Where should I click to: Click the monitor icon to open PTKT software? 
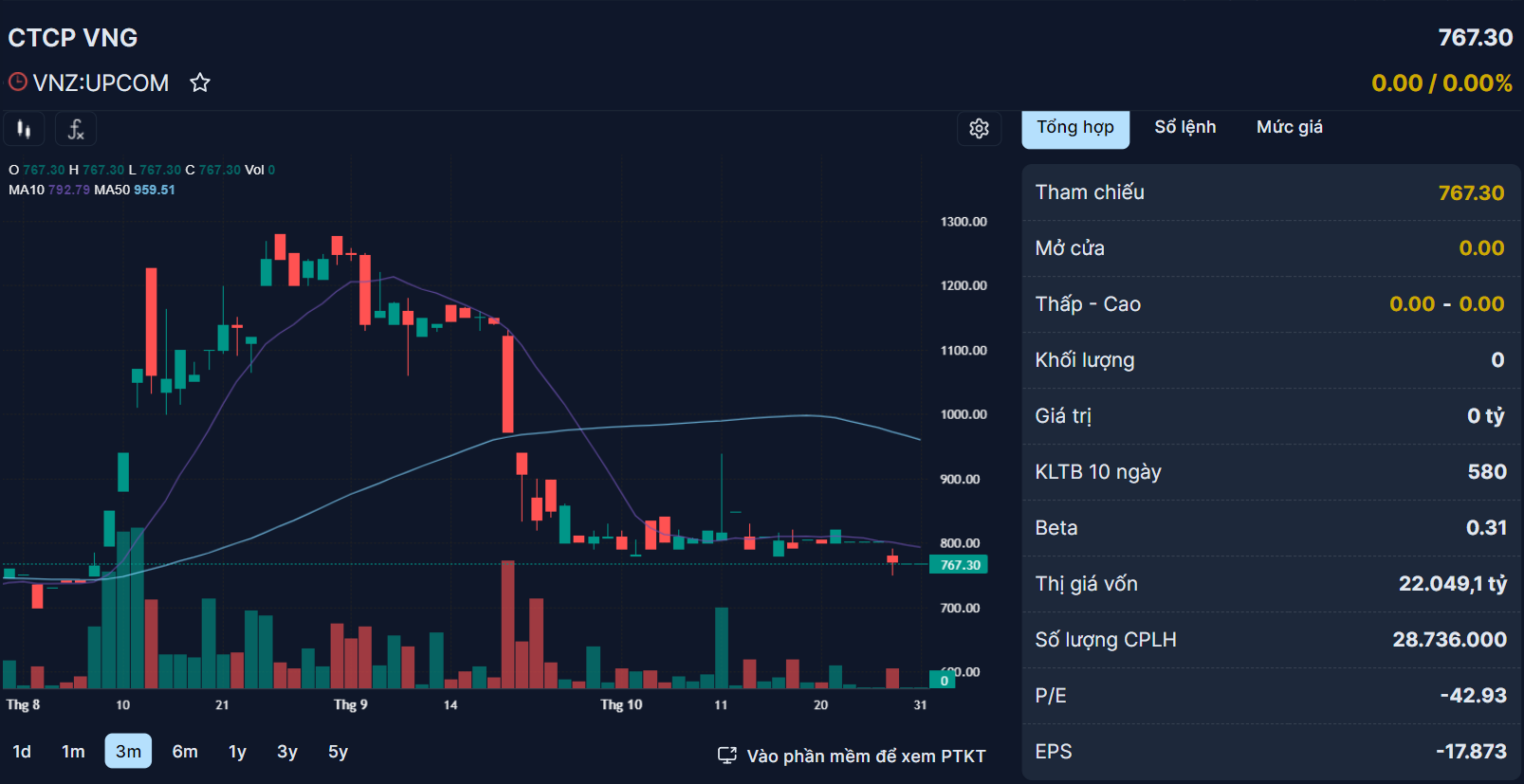click(726, 756)
